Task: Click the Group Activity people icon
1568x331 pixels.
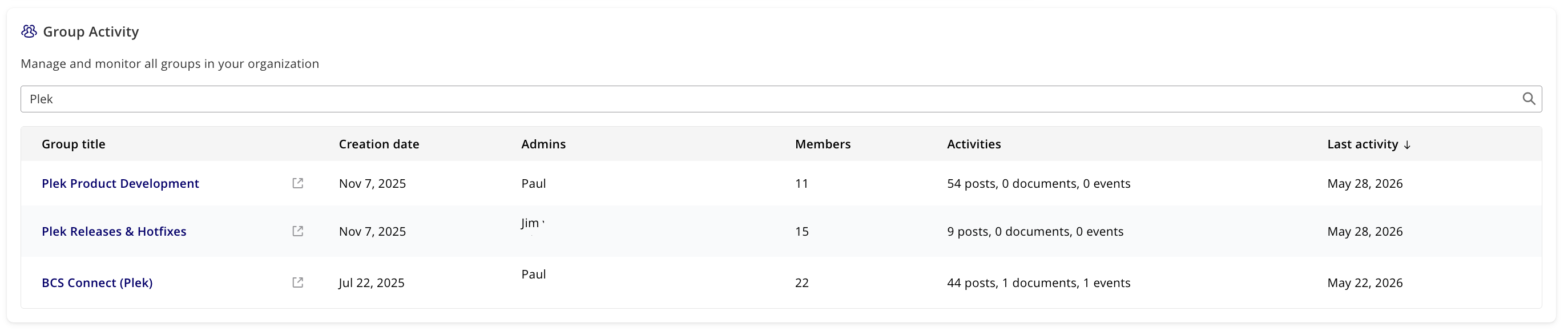Action: click(29, 31)
